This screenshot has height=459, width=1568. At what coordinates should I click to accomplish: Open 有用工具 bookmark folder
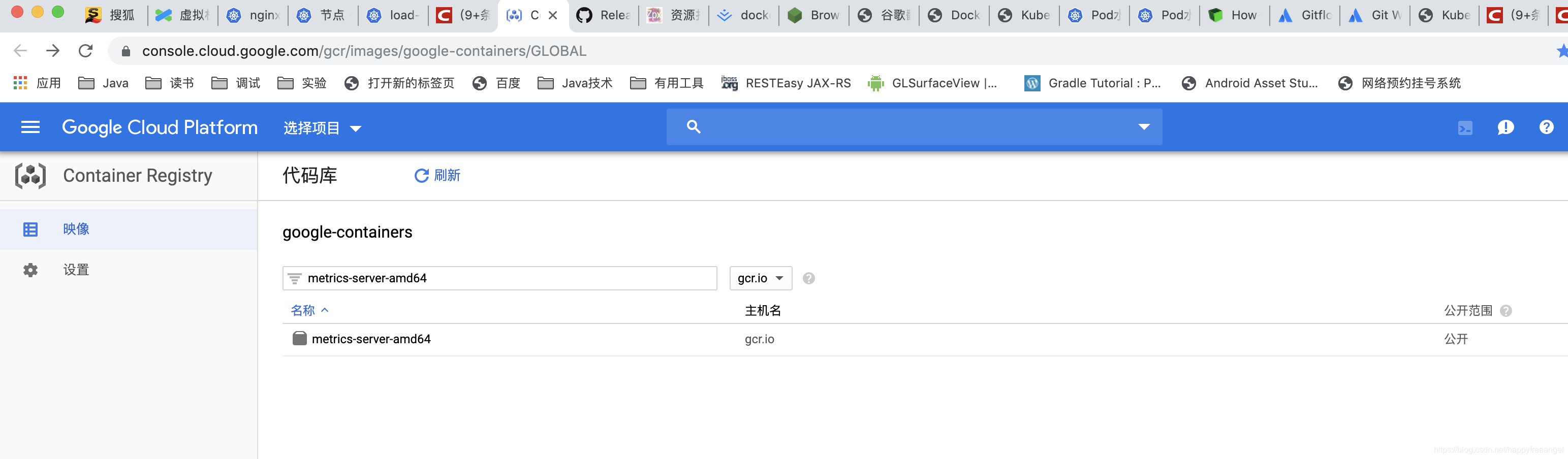point(667,83)
